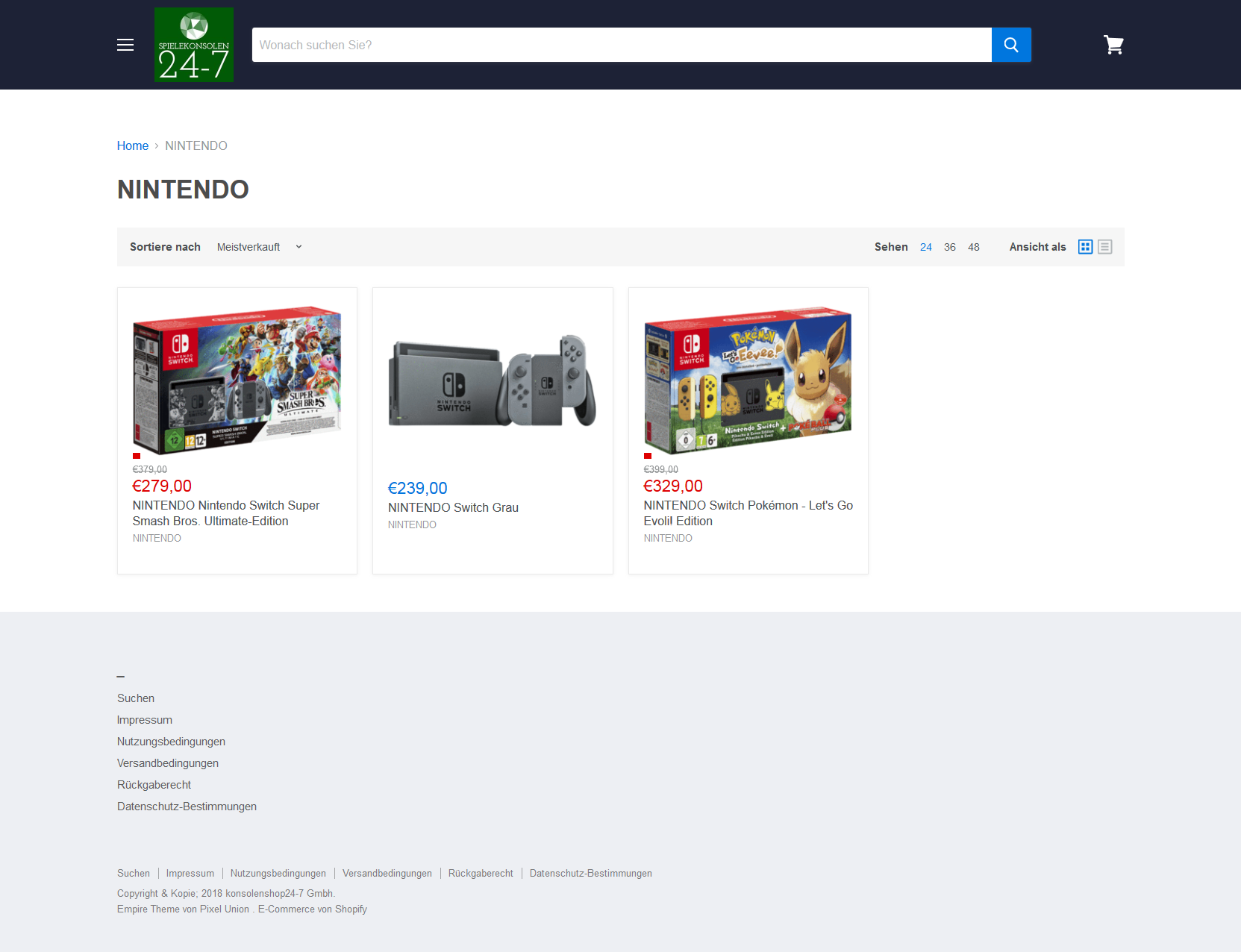Screen dimensions: 1241x952
Task: Click 'Versandbedingungen' in bottom inline links
Action: (x=387, y=873)
